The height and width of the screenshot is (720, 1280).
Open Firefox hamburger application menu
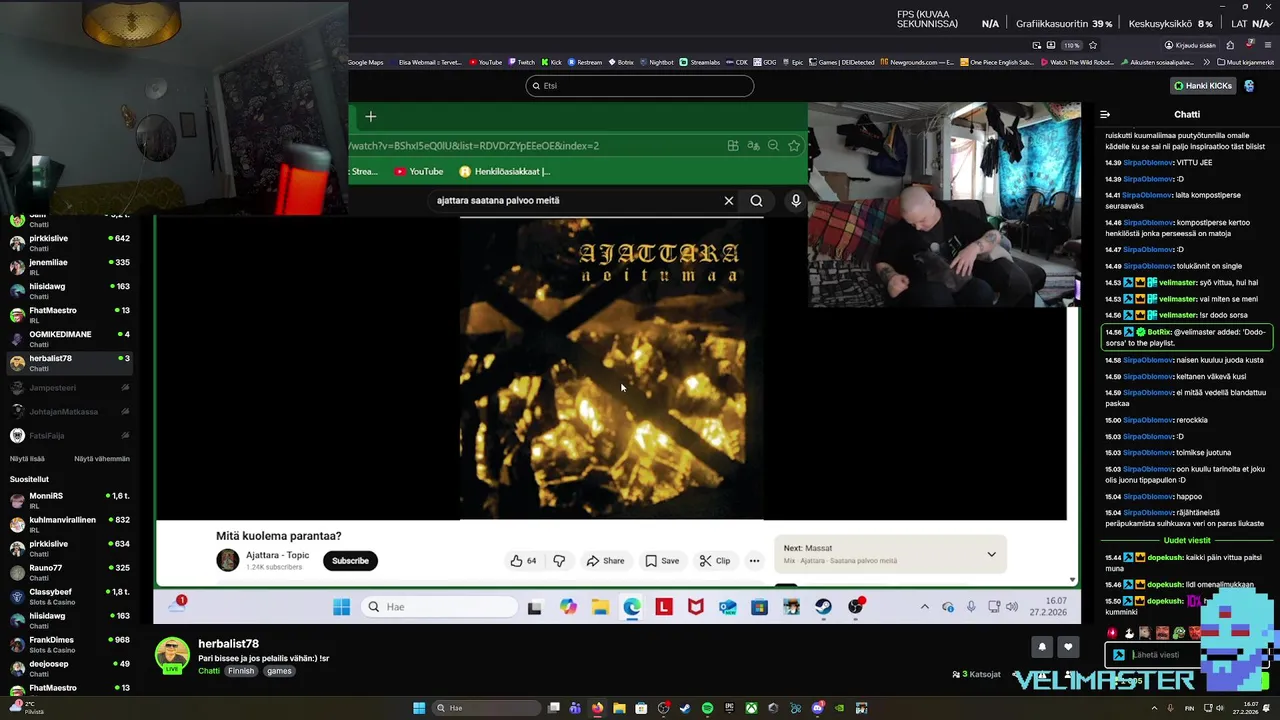coord(1269,45)
